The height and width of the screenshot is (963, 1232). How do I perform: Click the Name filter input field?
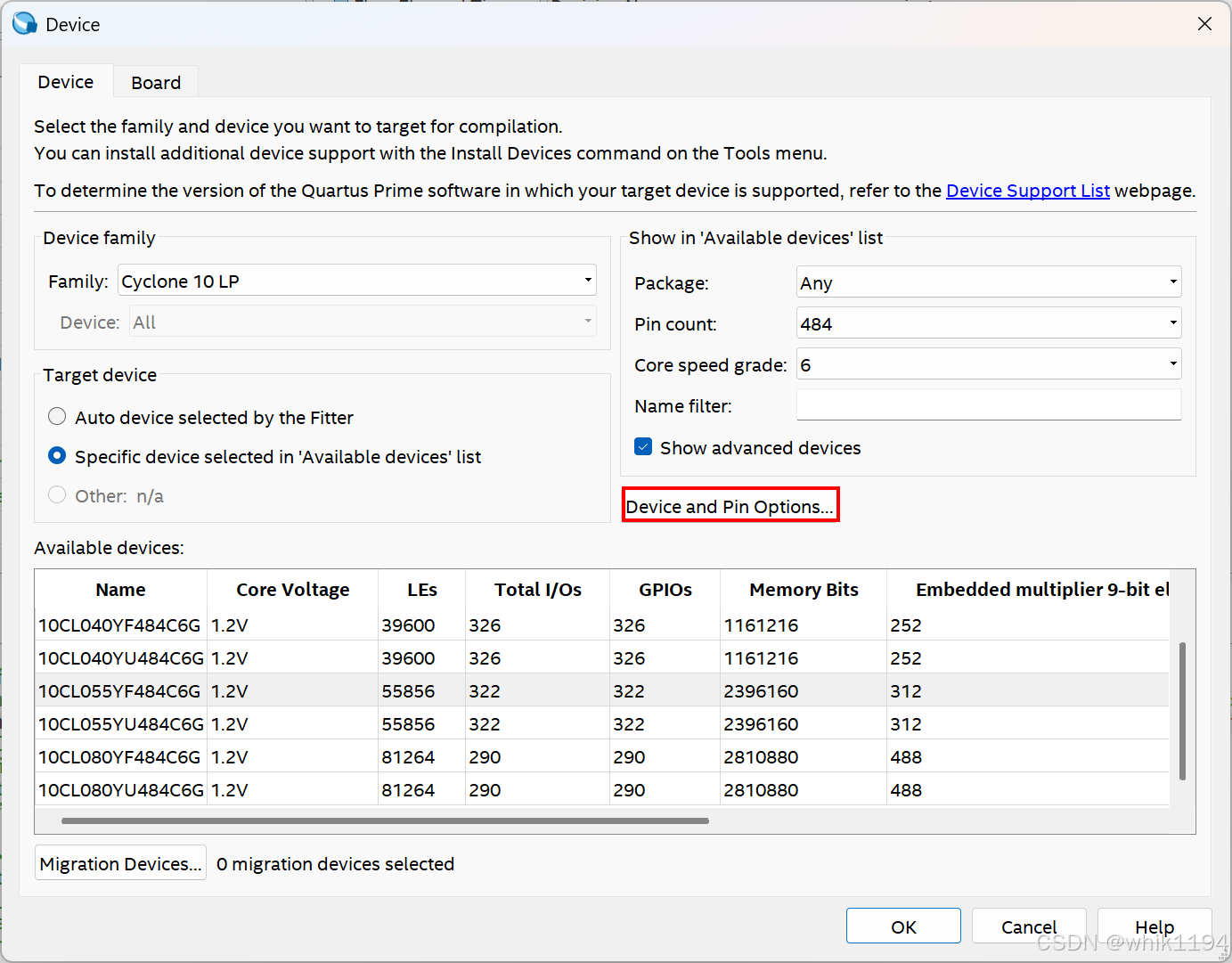tap(989, 405)
